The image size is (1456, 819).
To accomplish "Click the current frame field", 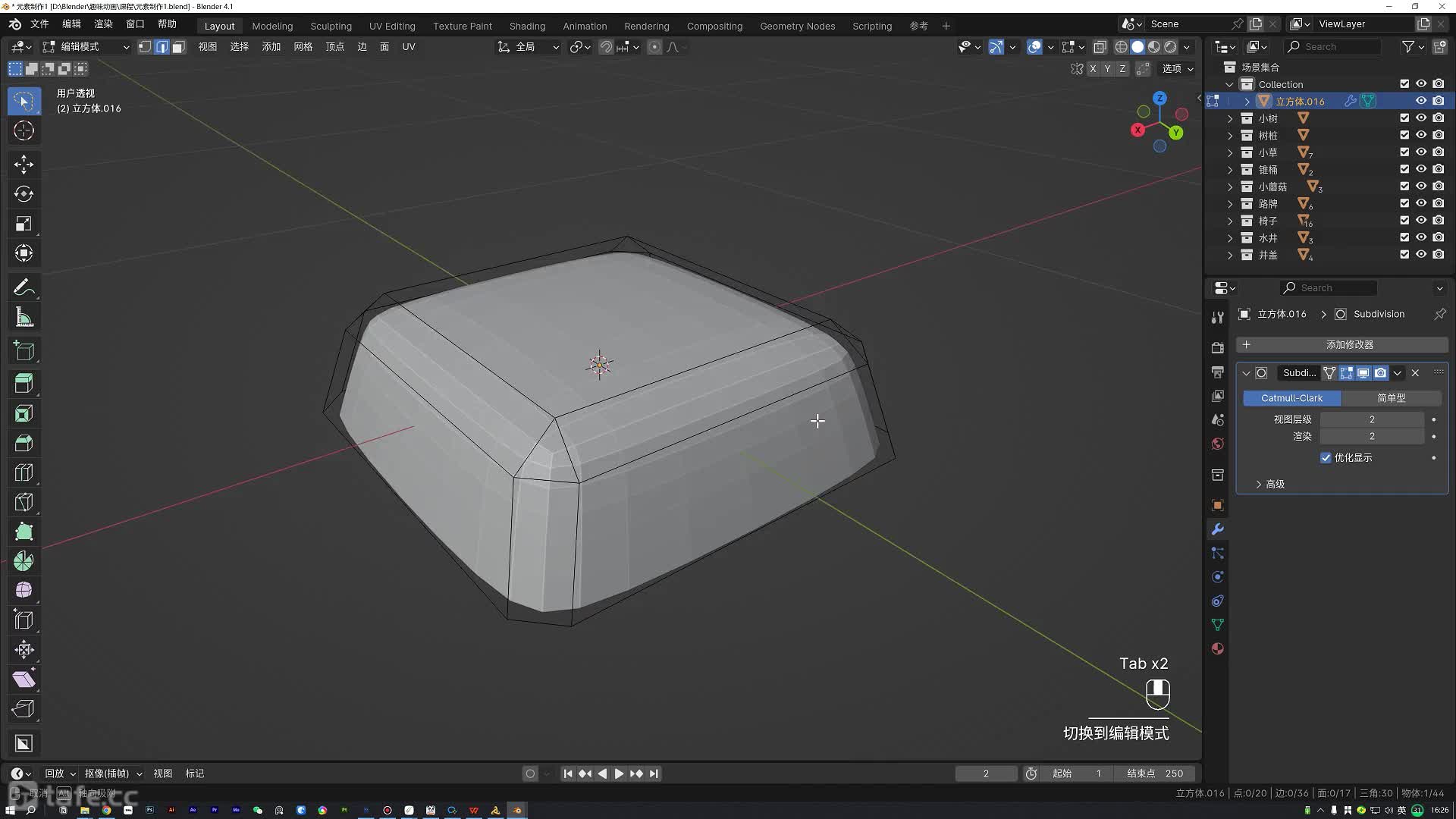I will (986, 773).
